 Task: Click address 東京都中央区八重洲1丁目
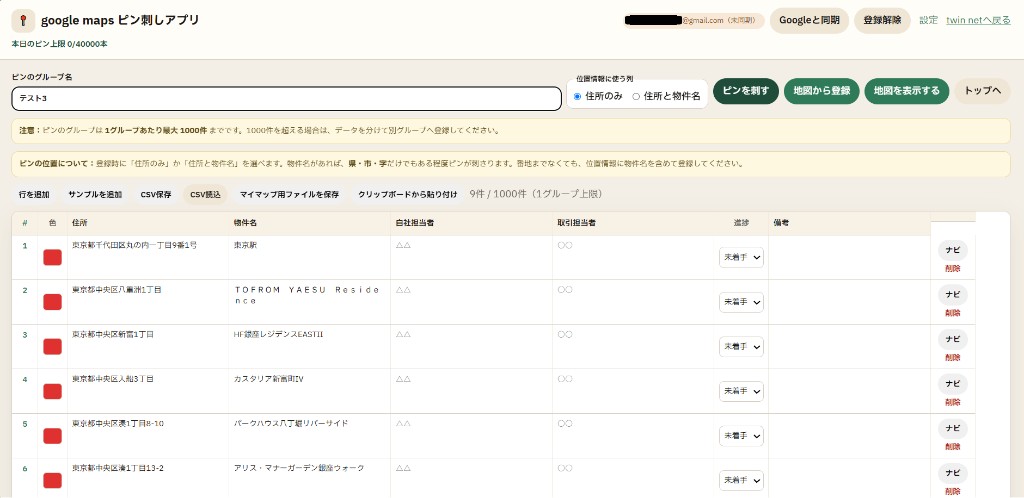117,290
